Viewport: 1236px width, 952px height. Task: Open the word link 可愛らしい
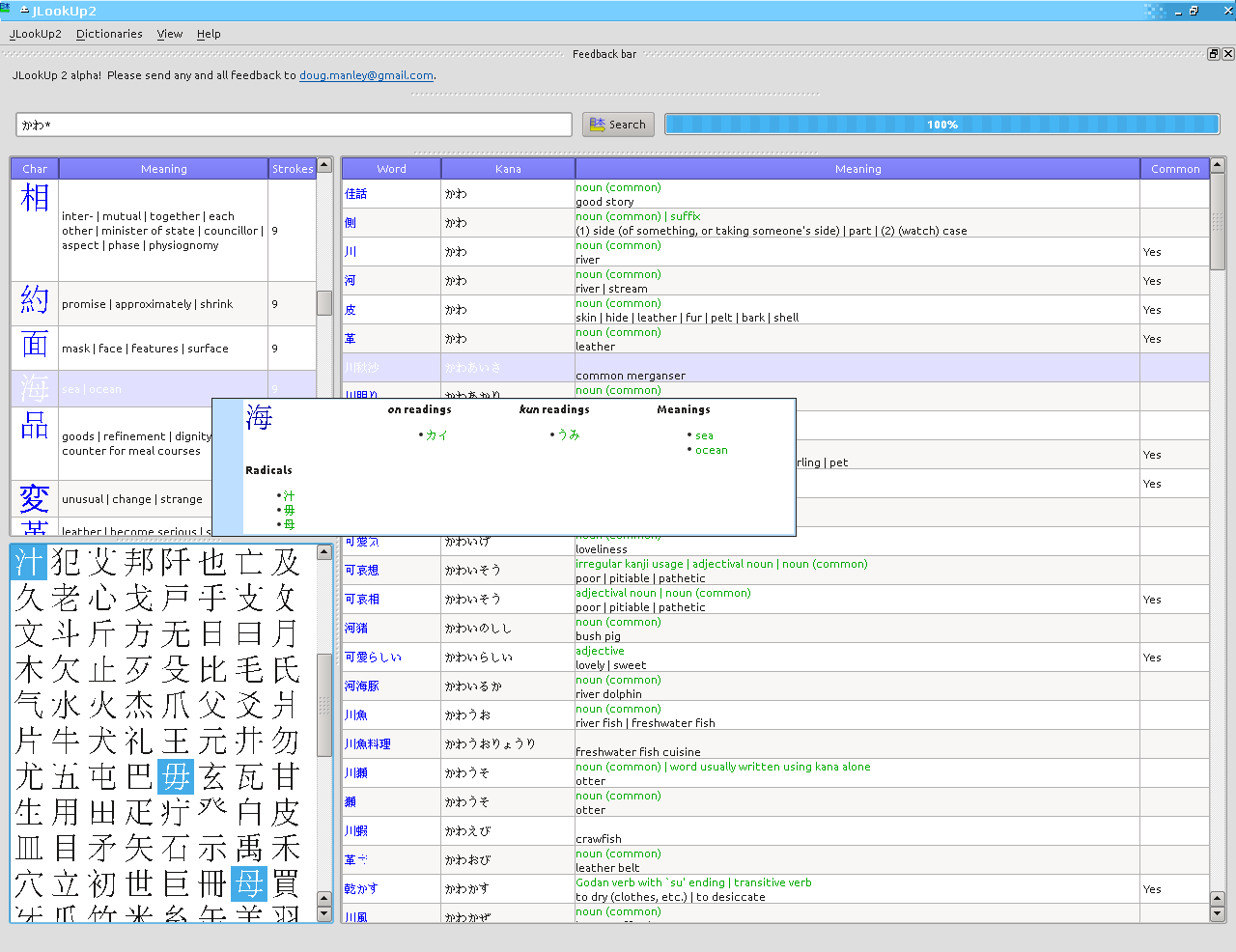tap(373, 658)
